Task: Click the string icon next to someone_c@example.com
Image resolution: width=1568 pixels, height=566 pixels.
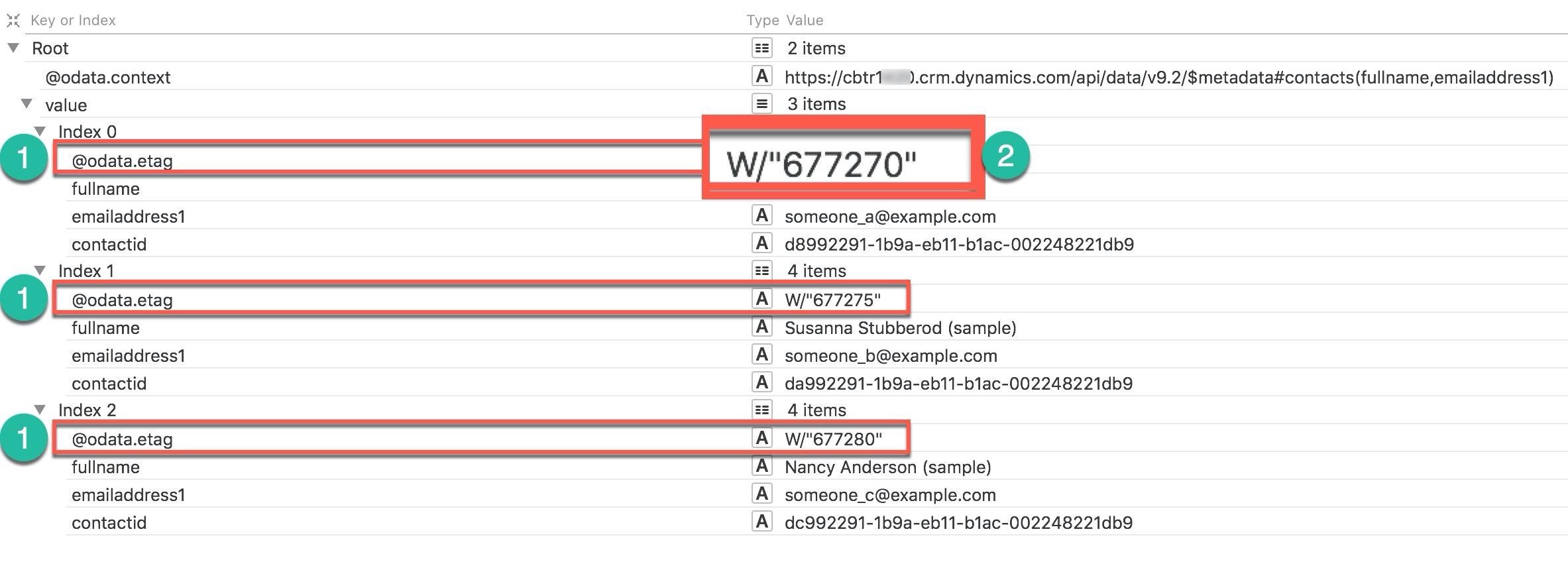Action: tap(762, 494)
